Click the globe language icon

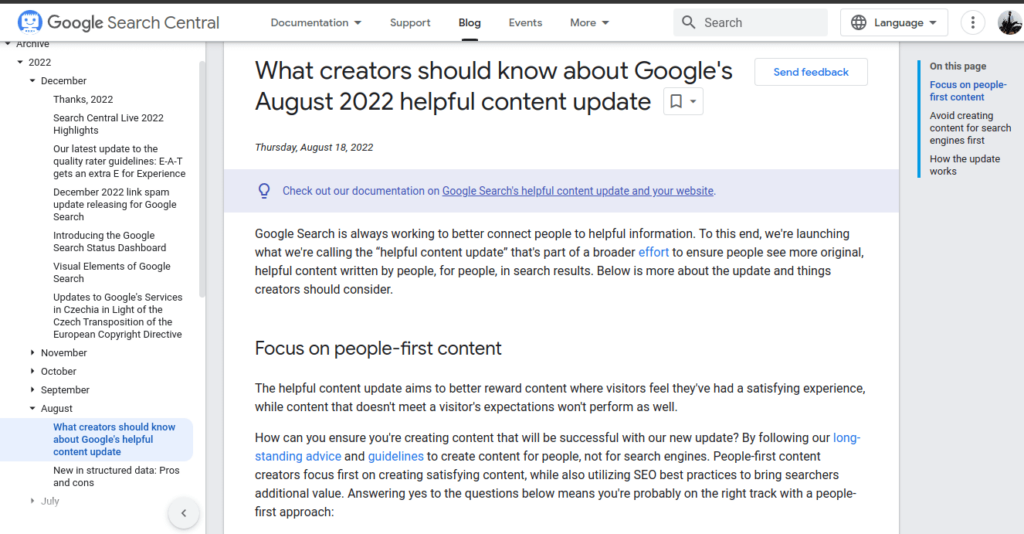(x=859, y=22)
